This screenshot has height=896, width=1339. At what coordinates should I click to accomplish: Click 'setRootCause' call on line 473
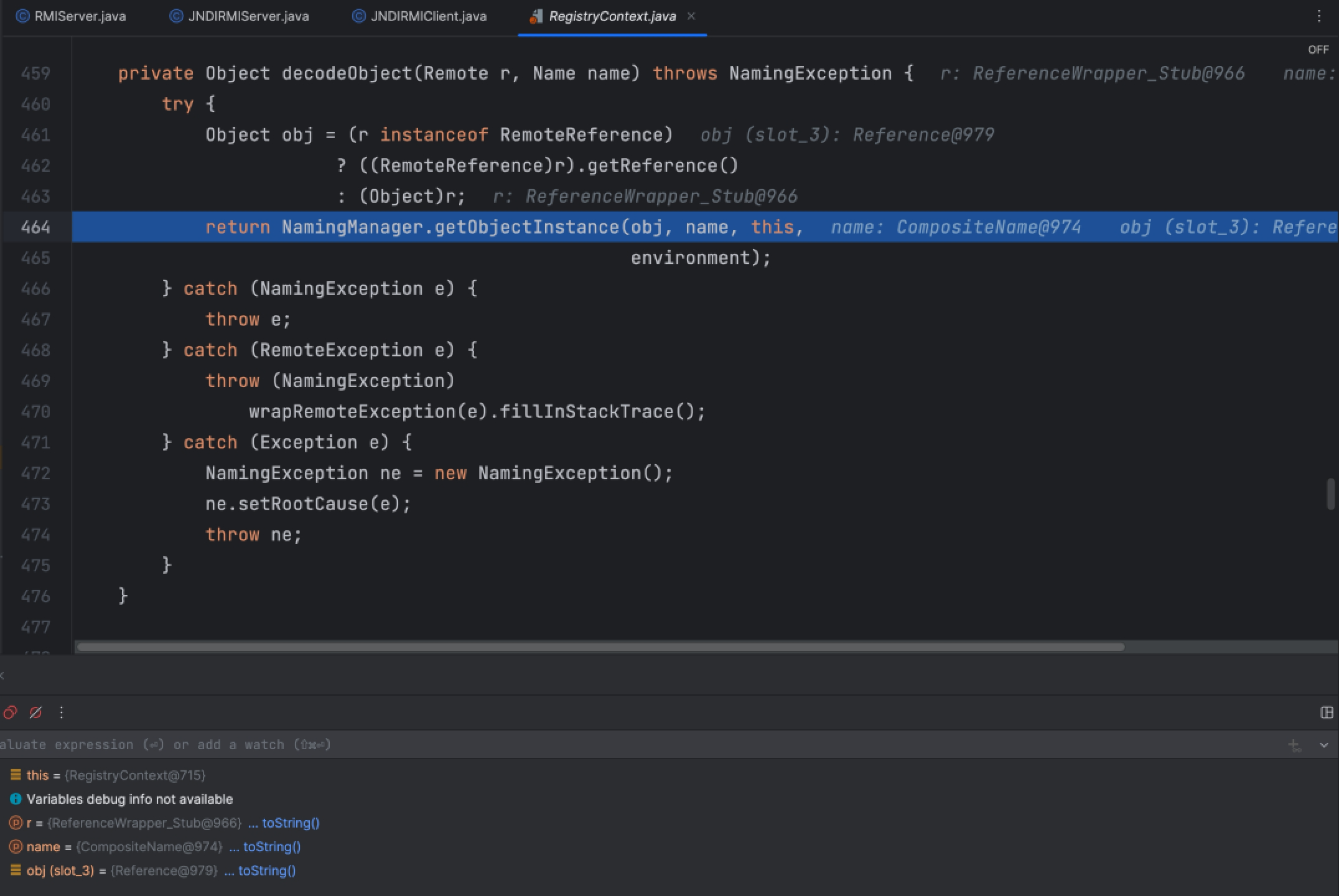[303, 504]
